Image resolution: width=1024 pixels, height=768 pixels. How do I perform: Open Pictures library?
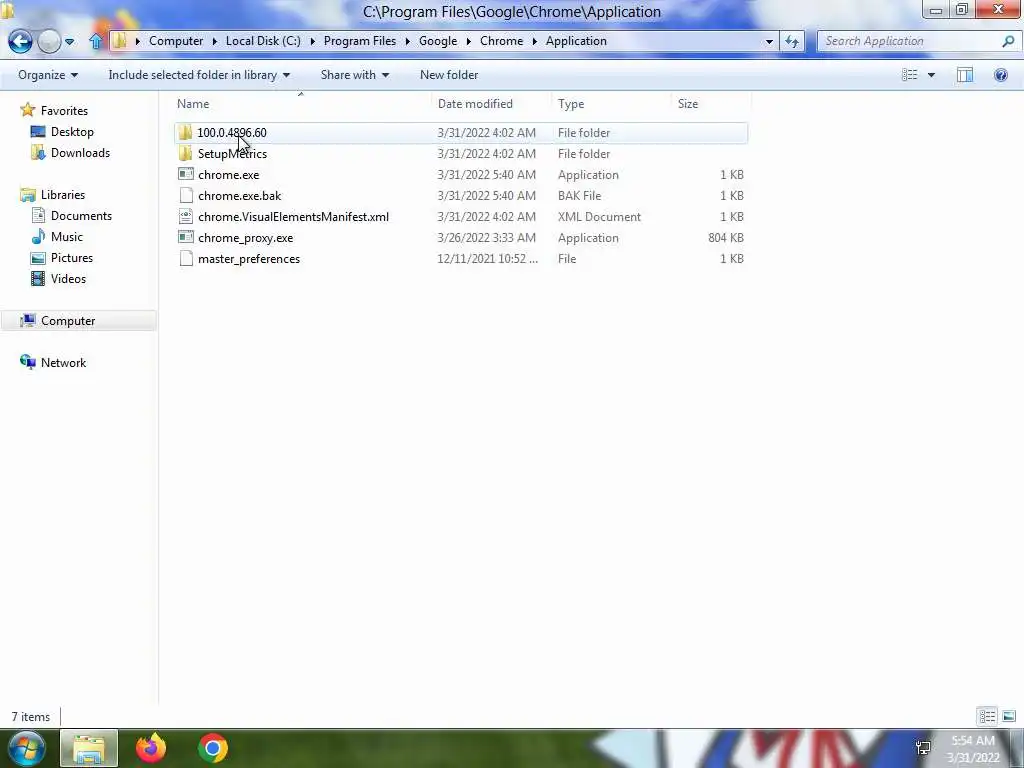(72, 257)
